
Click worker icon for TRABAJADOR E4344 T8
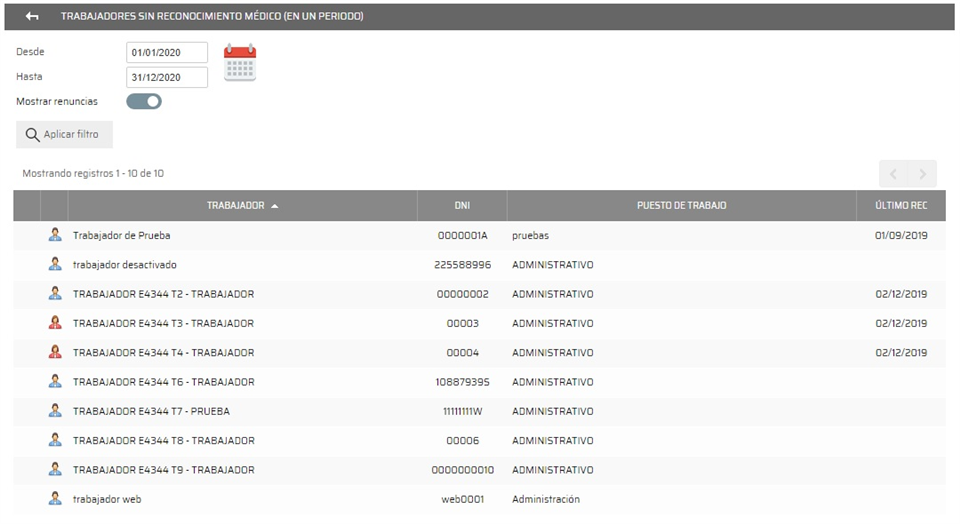(x=55, y=440)
